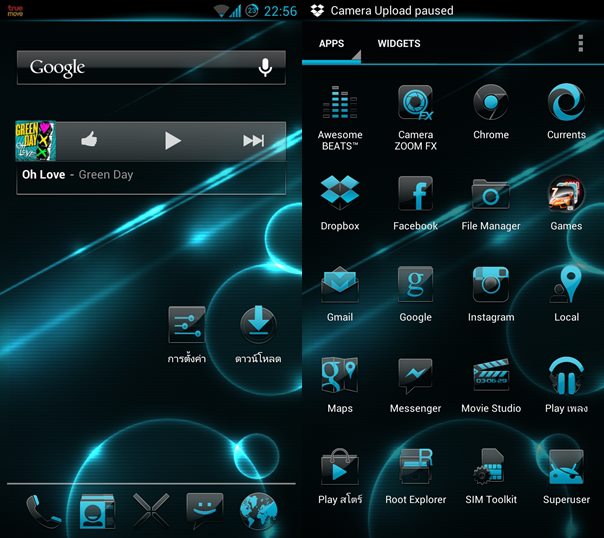
Task: Tap the Google search bar
Action: click(x=151, y=67)
